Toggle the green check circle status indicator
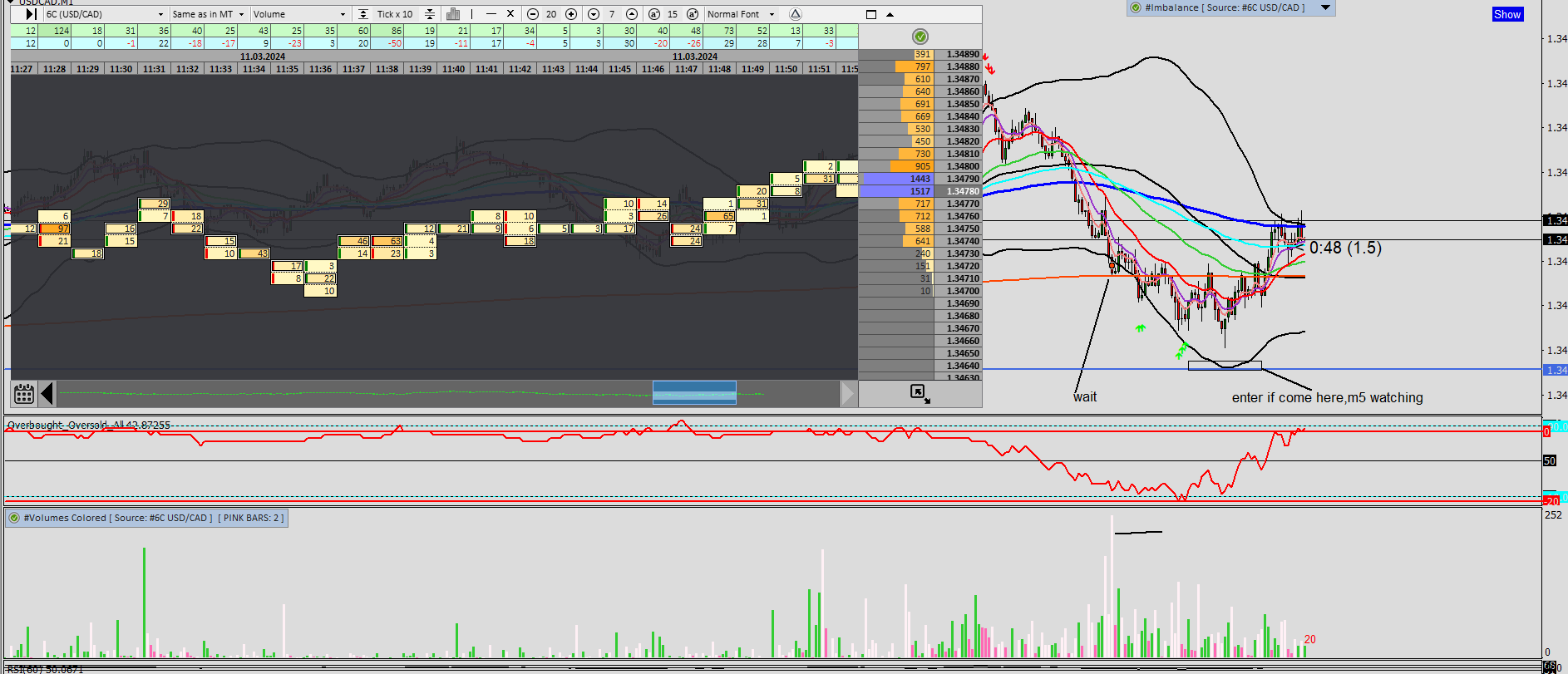Screen dimensions: 1568x674 coord(920,37)
